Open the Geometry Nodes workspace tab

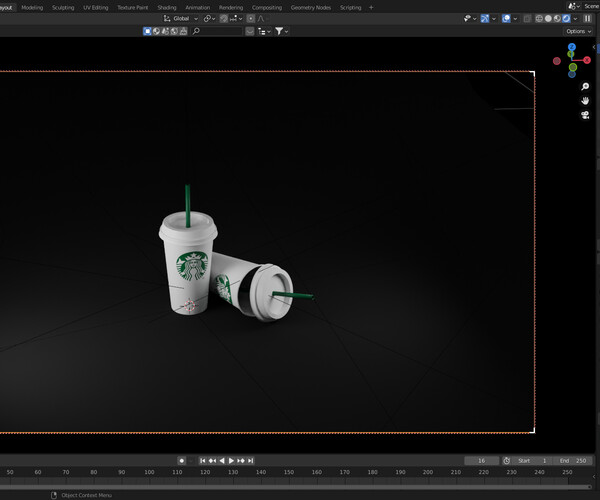311,7
